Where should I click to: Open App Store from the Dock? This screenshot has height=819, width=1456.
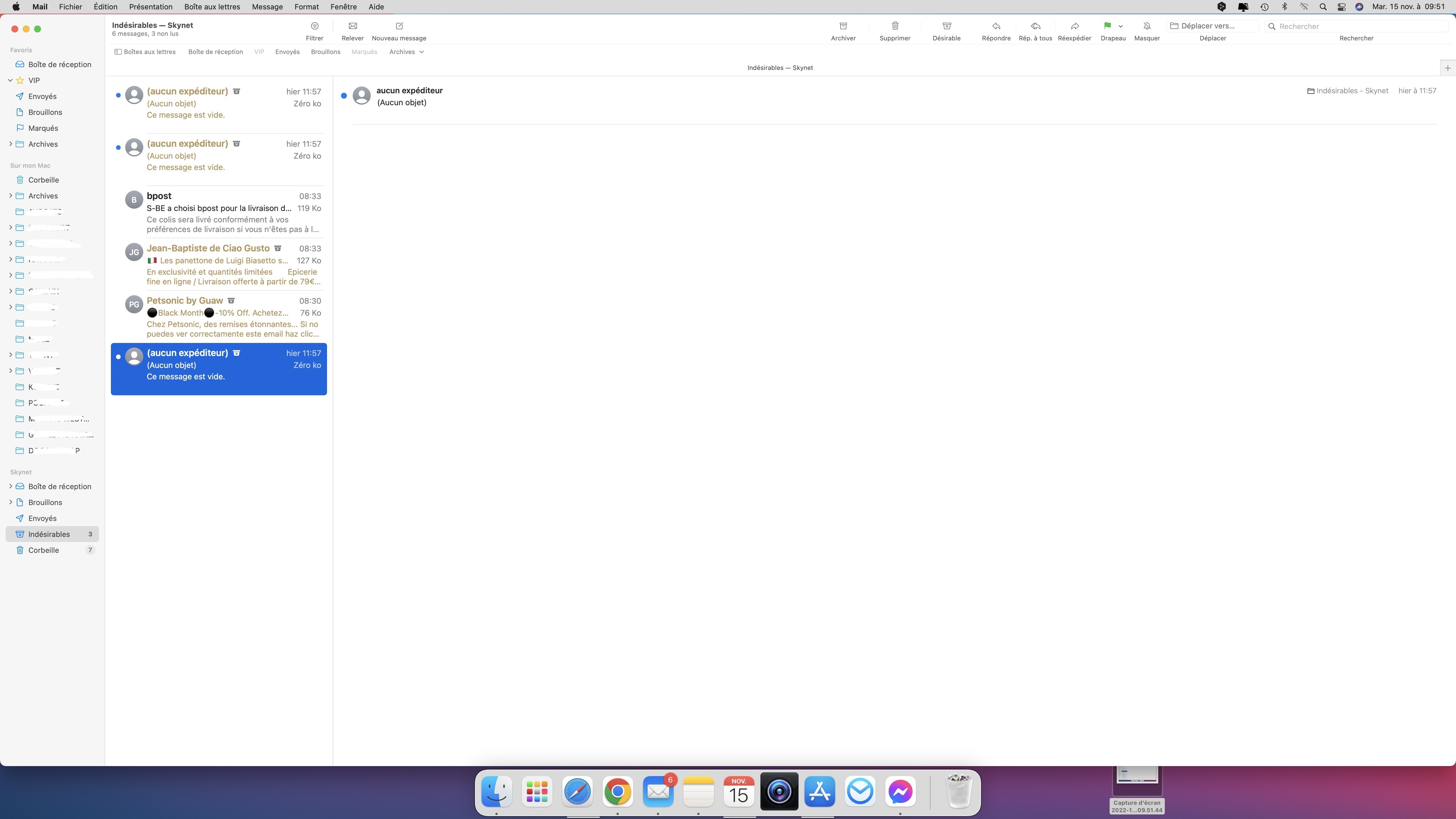pyautogui.click(x=820, y=791)
